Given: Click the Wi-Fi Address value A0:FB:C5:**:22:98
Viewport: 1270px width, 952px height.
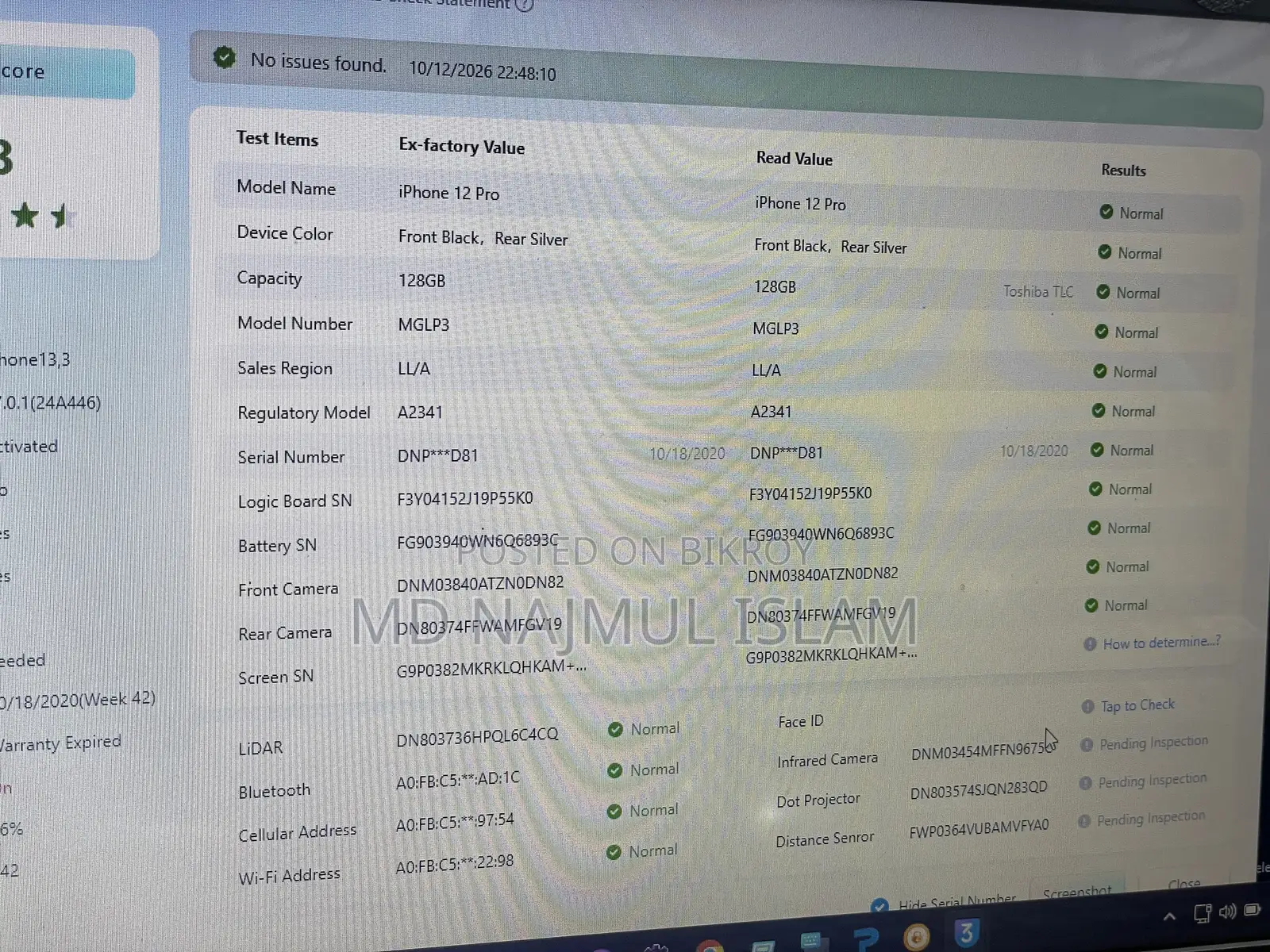Looking at the screenshot, I should coord(455,863).
